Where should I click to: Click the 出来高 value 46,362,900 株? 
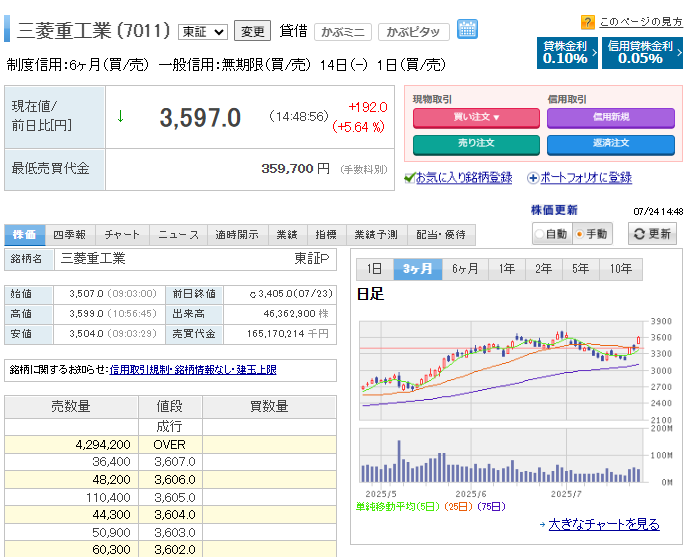coord(296,314)
